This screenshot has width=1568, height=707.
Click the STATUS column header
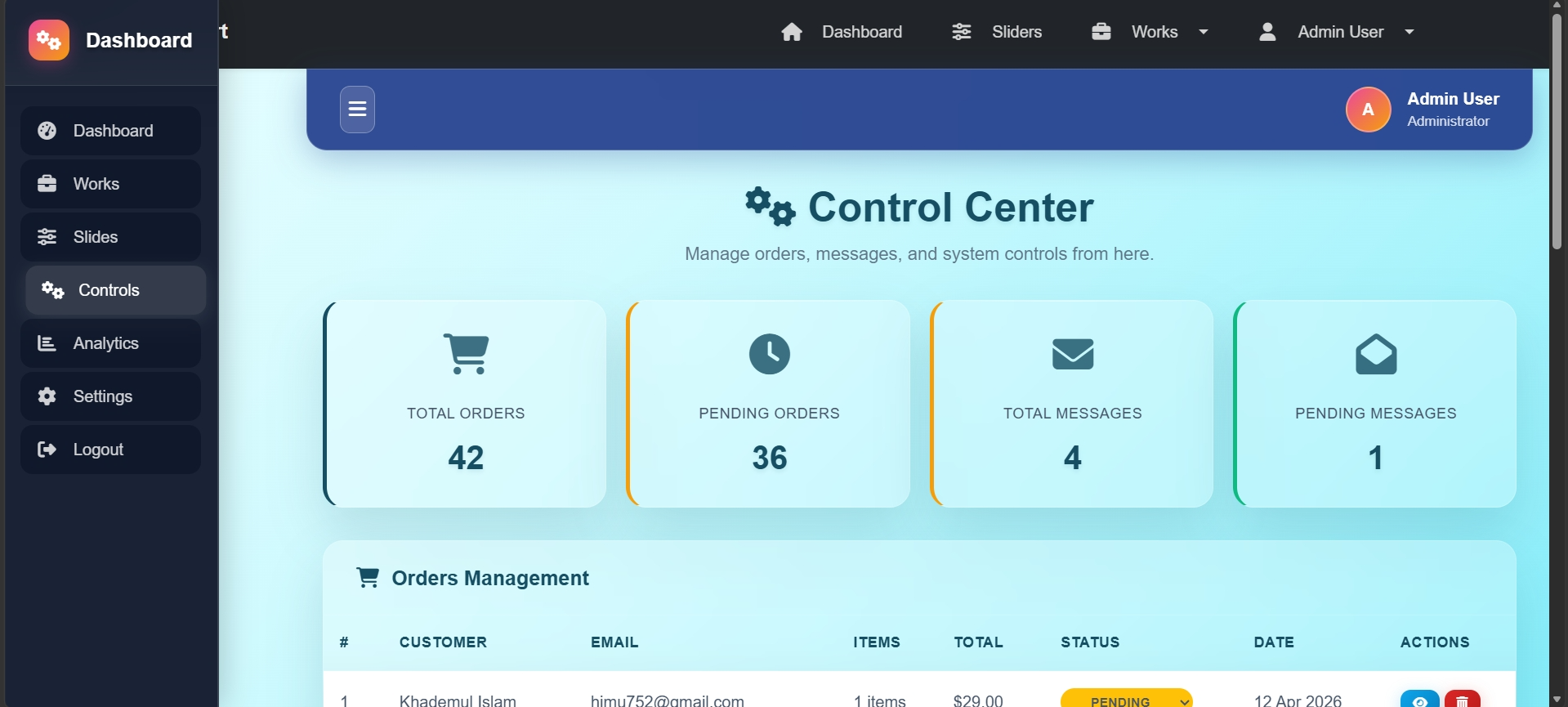pyautogui.click(x=1090, y=642)
